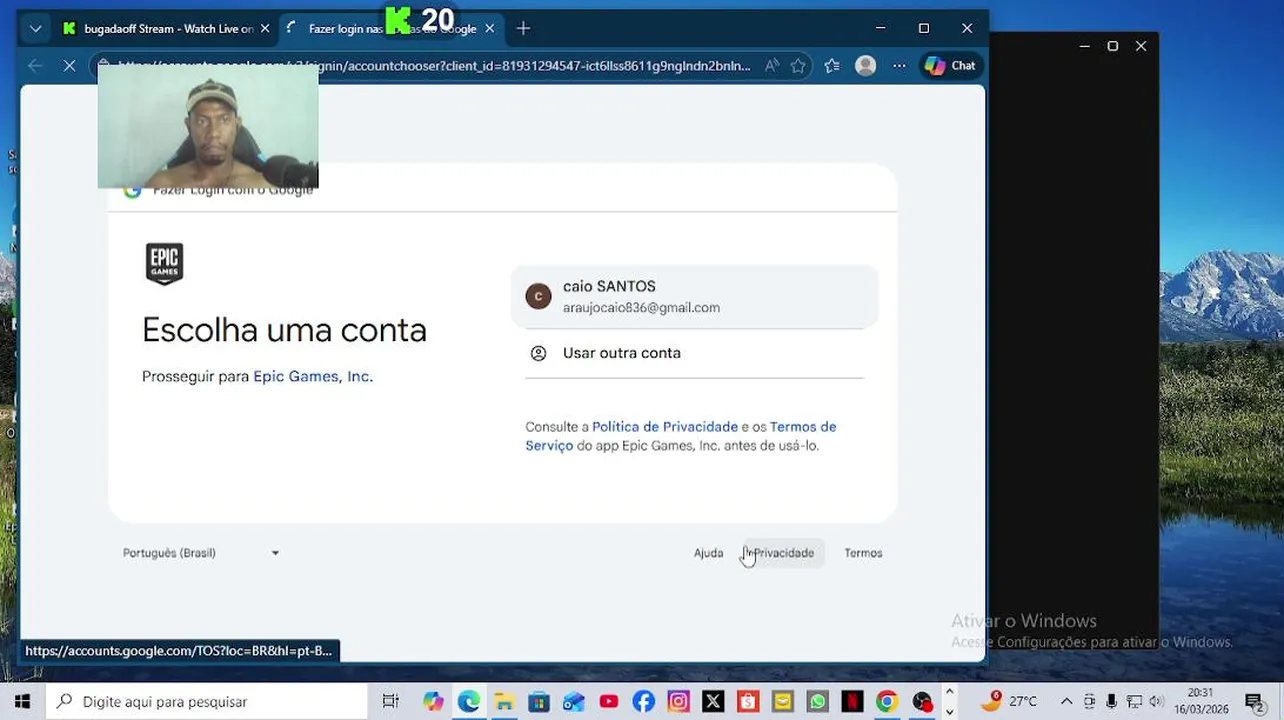Open X (Twitter) taskbar icon

(713, 702)
